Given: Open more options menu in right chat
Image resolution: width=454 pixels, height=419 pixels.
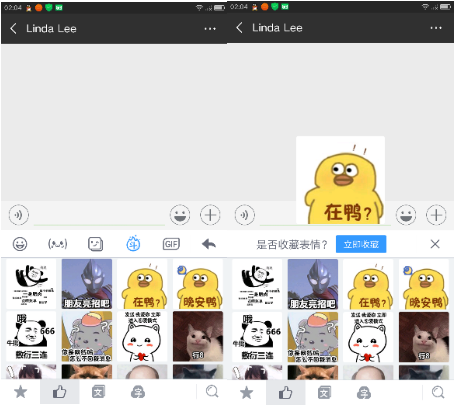Looking at the screenshot, I should pos(436,28).
